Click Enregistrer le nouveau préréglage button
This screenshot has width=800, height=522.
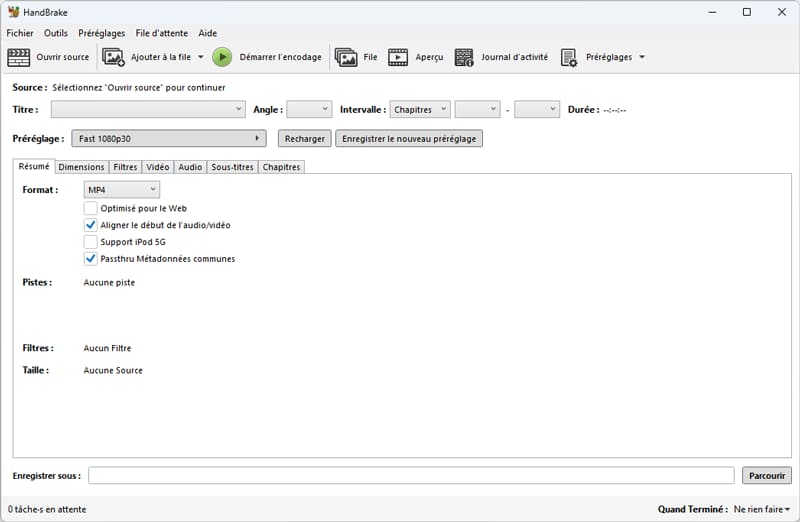tap(409, 139)
